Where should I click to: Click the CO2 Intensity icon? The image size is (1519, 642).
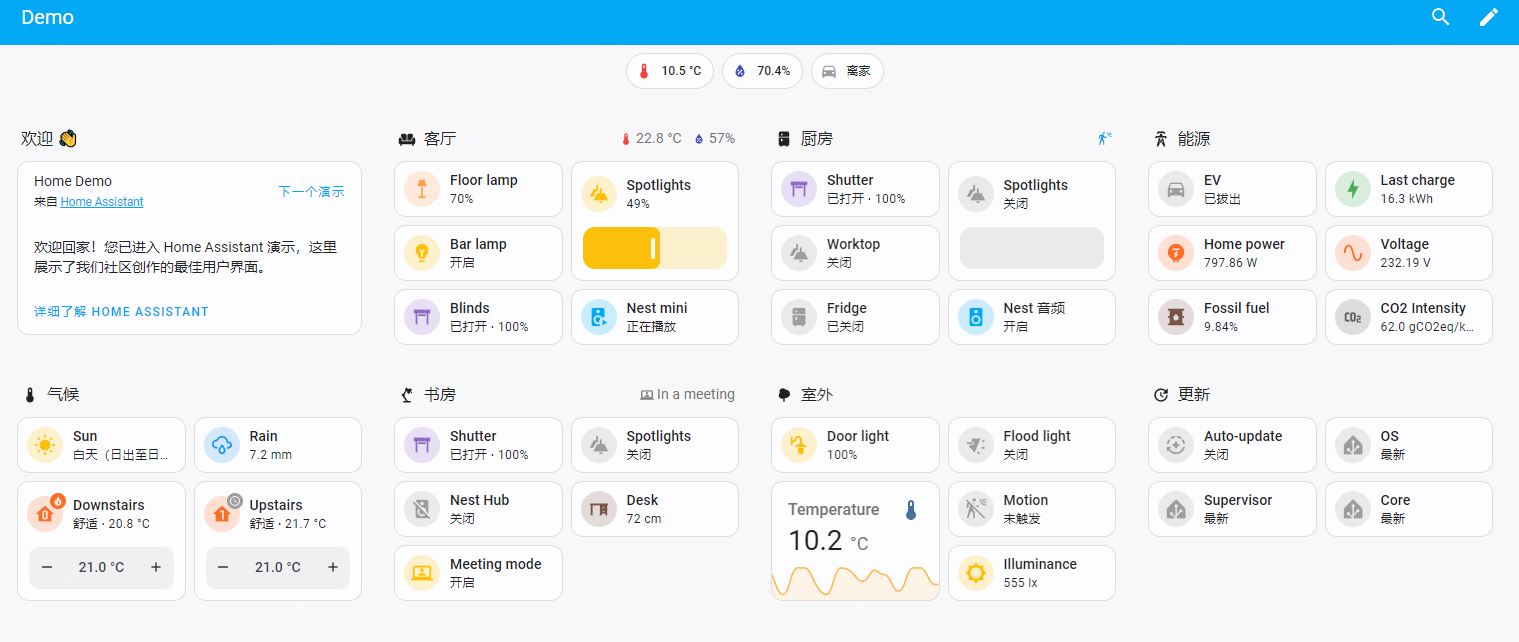1352,317
